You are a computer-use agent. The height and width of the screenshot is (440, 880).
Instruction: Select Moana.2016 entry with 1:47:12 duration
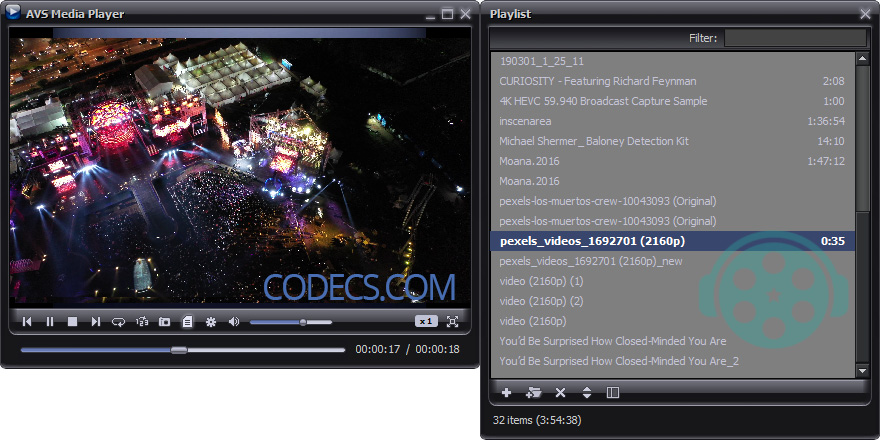(x=672, y=161)
